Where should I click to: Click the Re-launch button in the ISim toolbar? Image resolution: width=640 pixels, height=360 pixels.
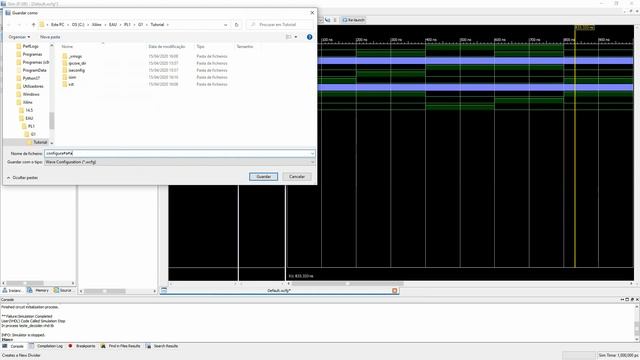coord(353,20)
